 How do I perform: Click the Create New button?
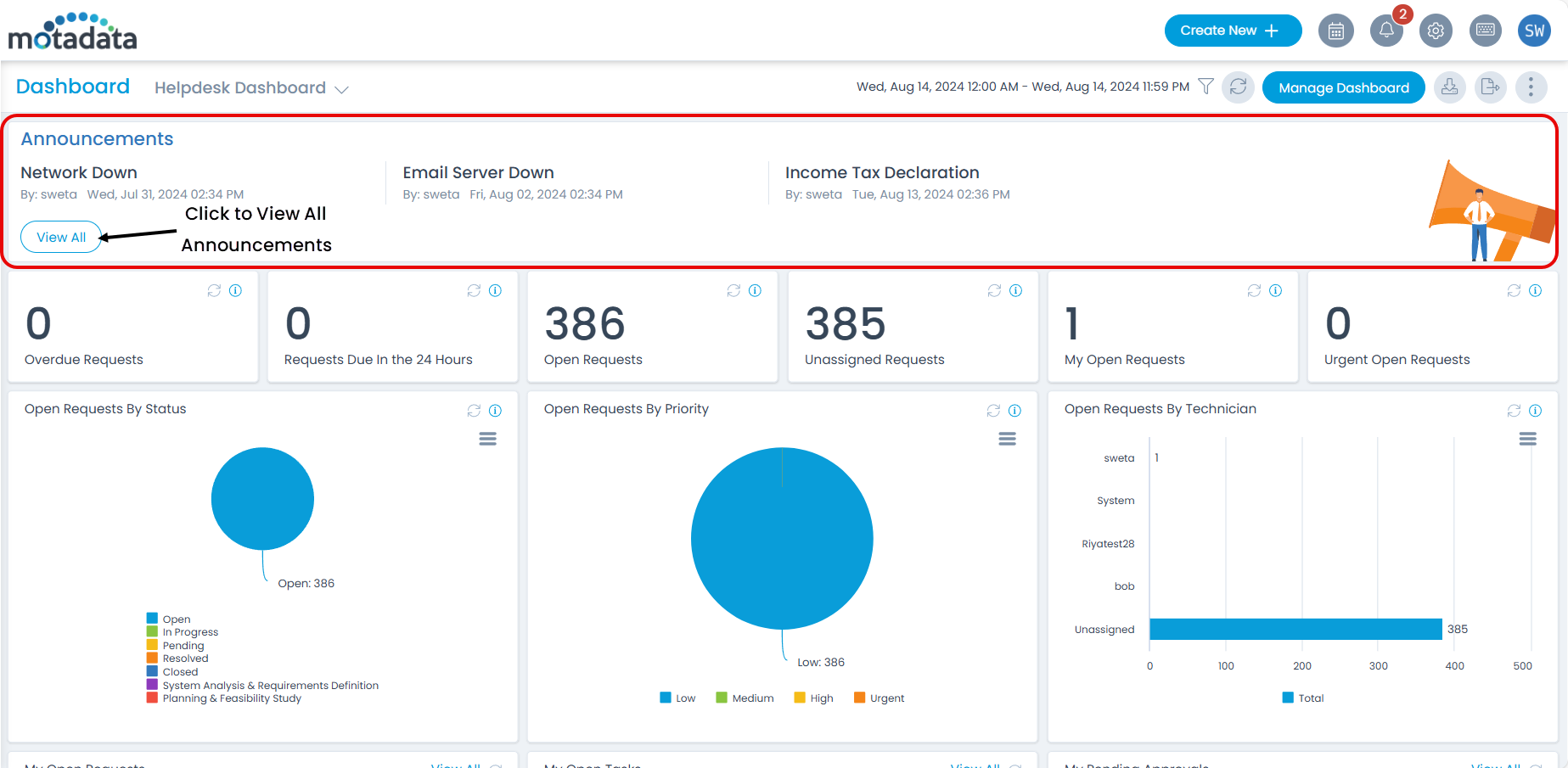coord(1233,31)
